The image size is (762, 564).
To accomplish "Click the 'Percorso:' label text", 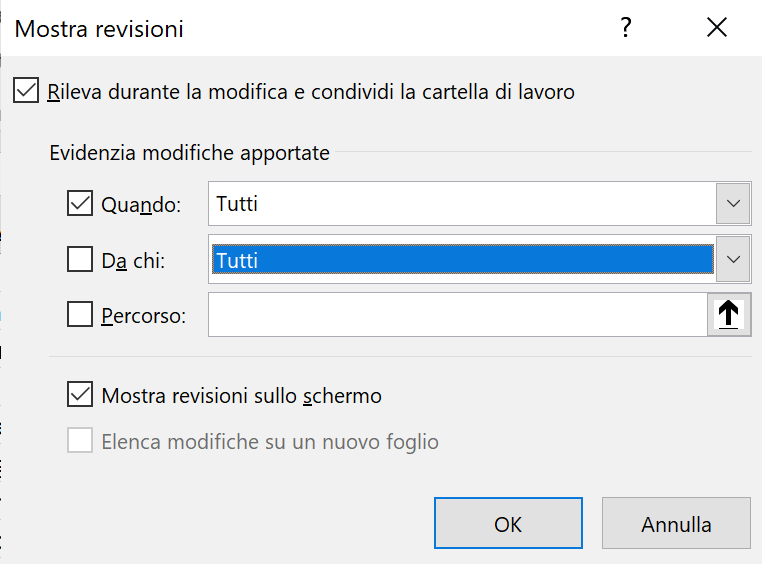I will 143,316.
